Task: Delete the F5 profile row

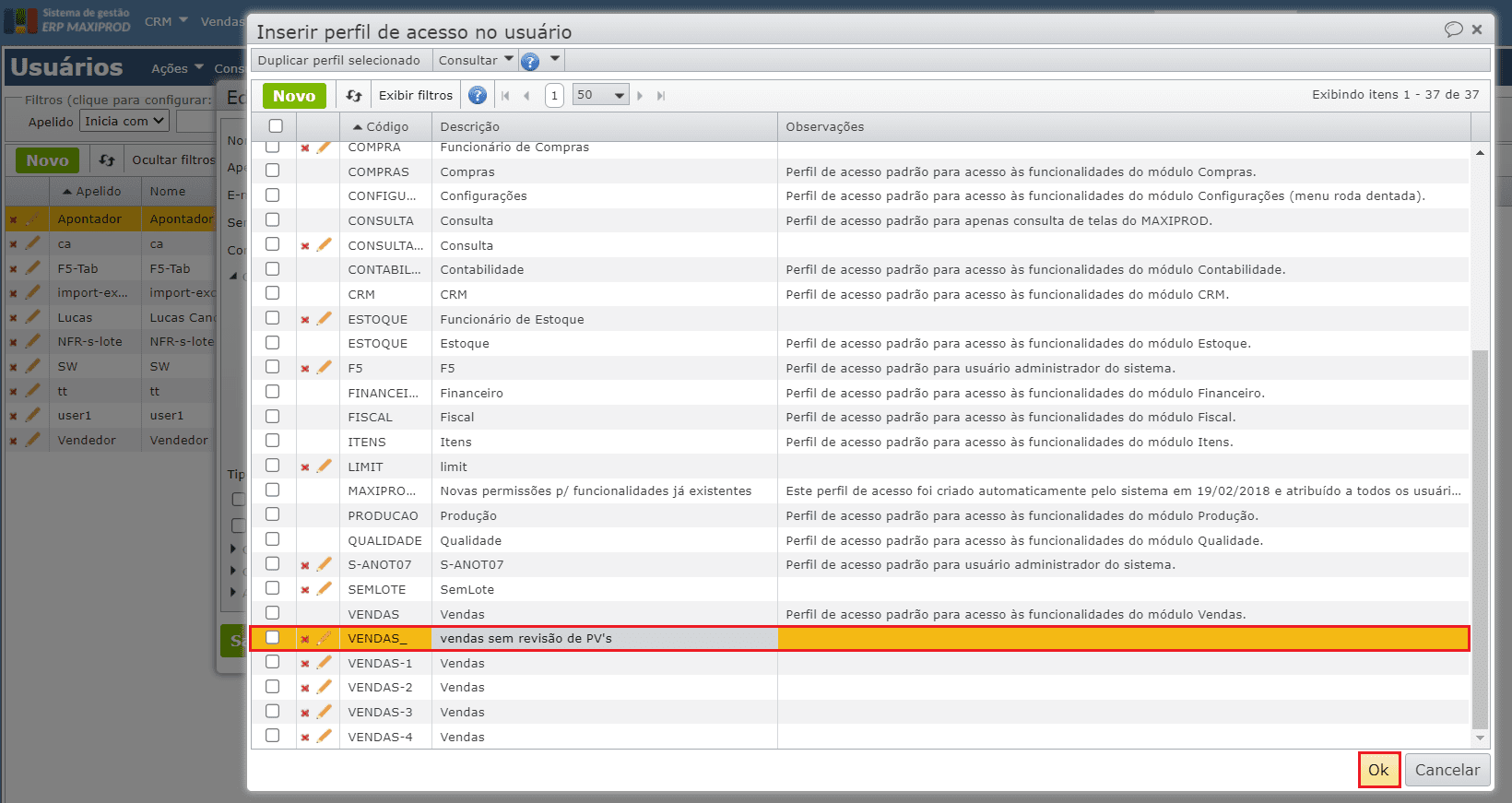Action: (x=305, y=369)
